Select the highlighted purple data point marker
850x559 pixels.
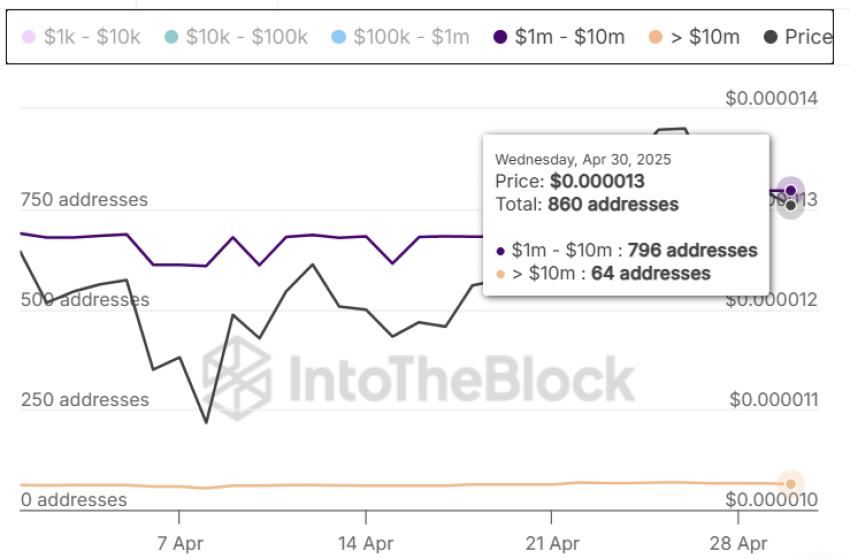[x=790, y=190]
